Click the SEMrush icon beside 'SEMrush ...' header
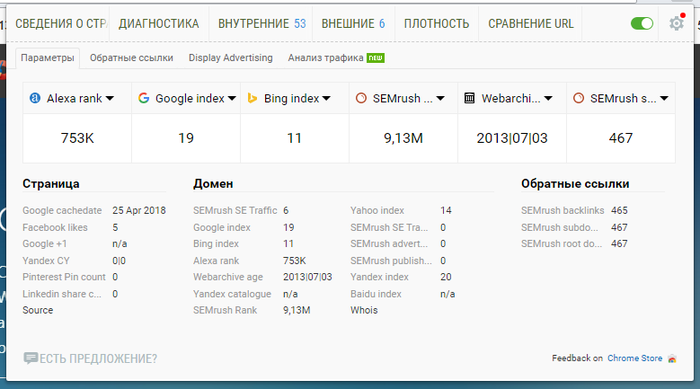The height and width of the screenshot is (389, 700). point(361,98)
